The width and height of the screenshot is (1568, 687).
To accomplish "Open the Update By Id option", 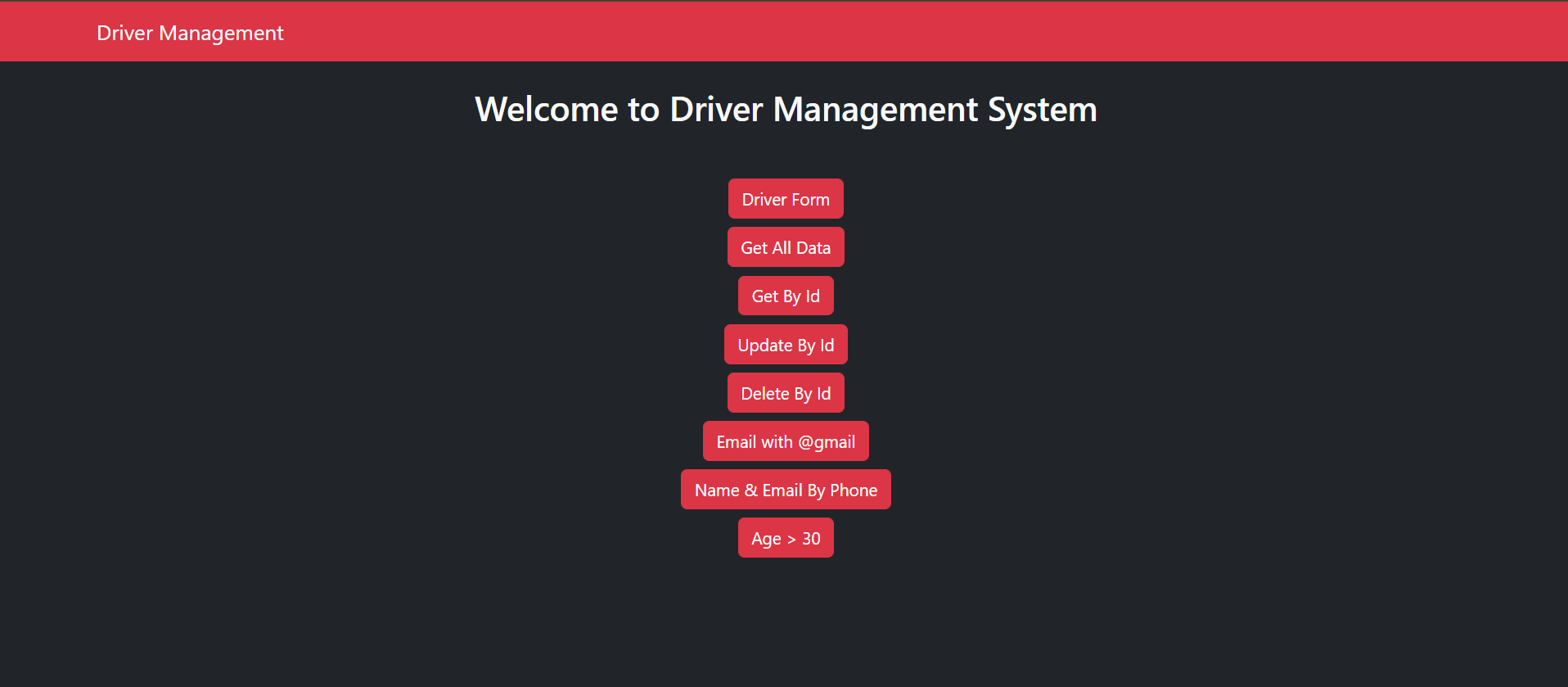I will coord(785,345).
